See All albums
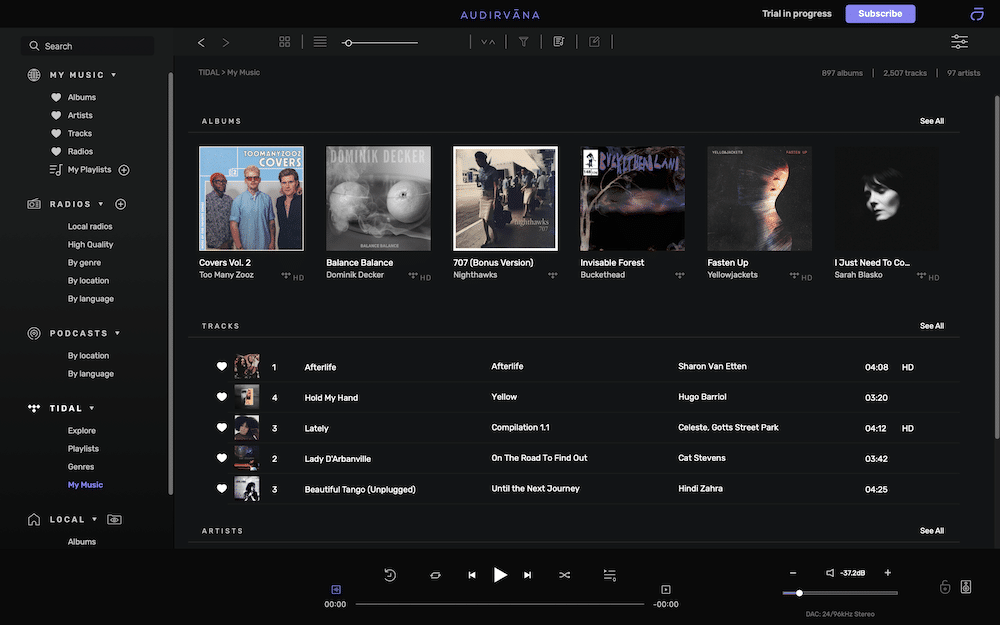1000x625 pixels. 932,121
